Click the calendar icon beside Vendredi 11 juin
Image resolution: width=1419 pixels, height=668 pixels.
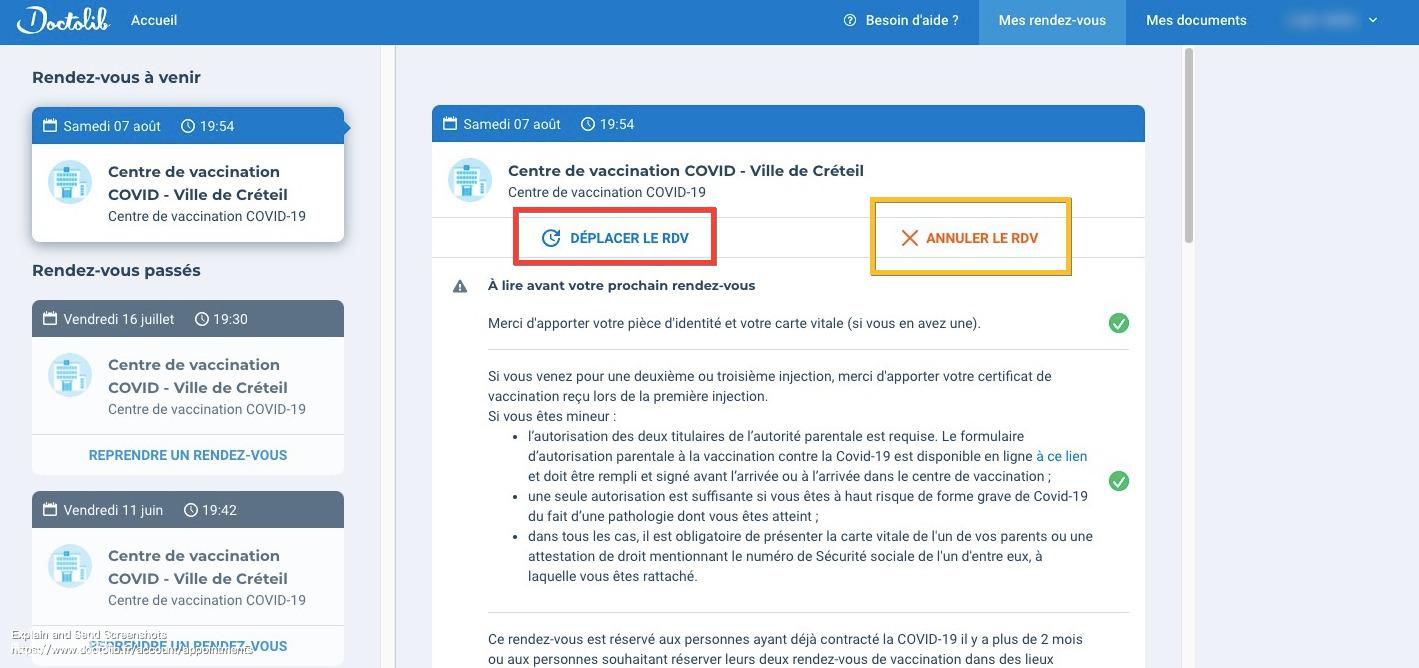50,510
